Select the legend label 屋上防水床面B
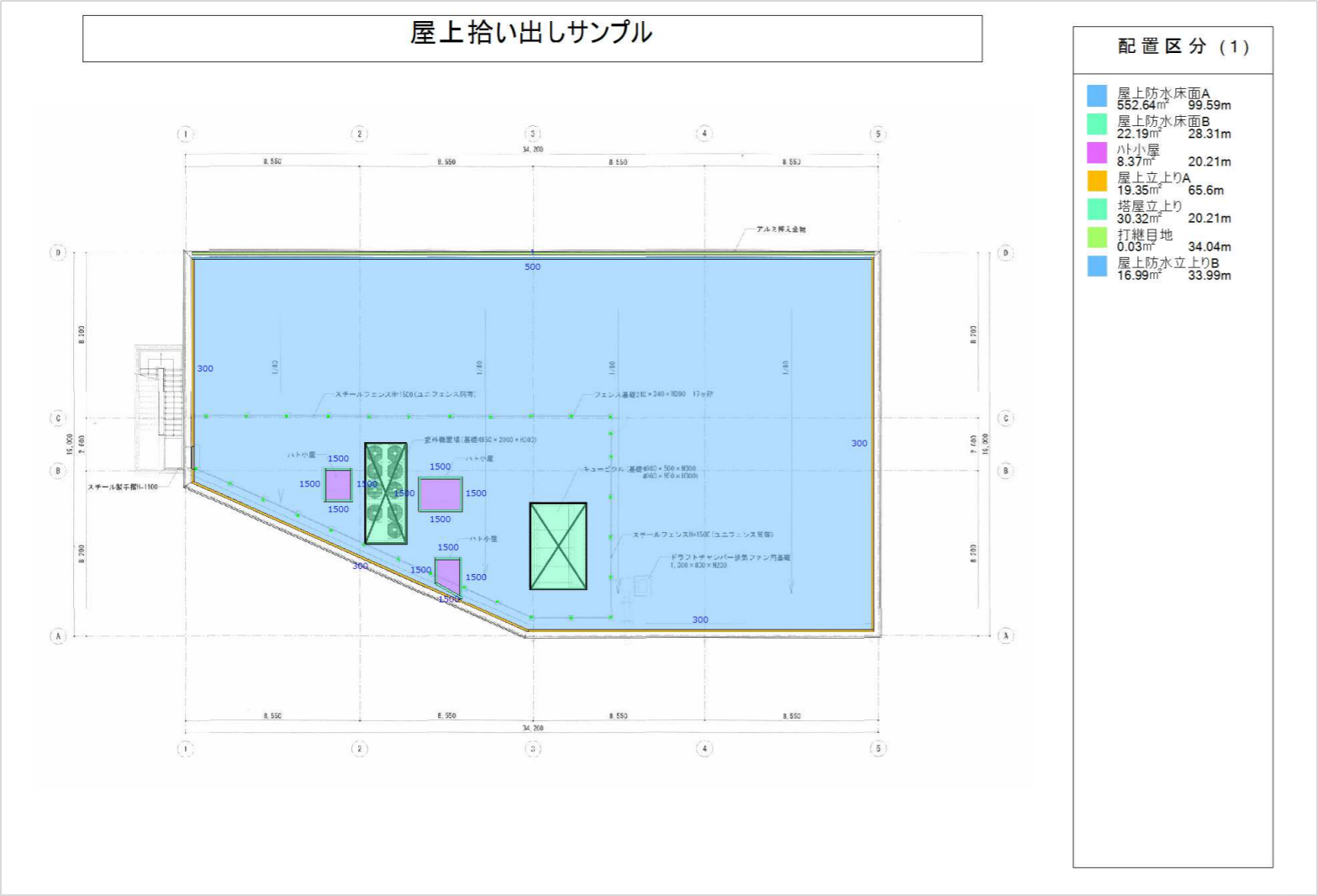 [x=1163, y=122]
